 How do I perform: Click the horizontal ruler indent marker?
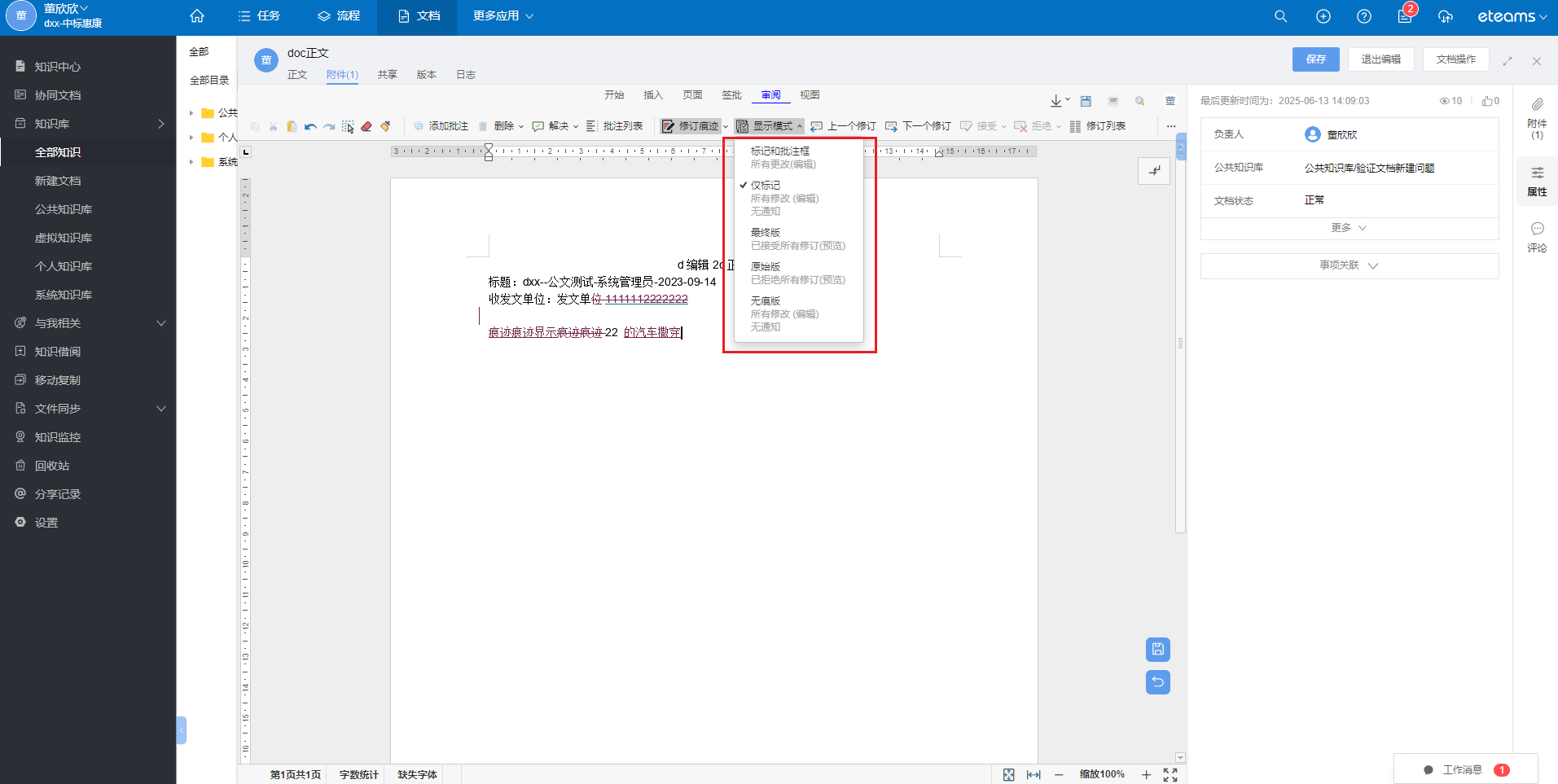[x=489, y=151]
